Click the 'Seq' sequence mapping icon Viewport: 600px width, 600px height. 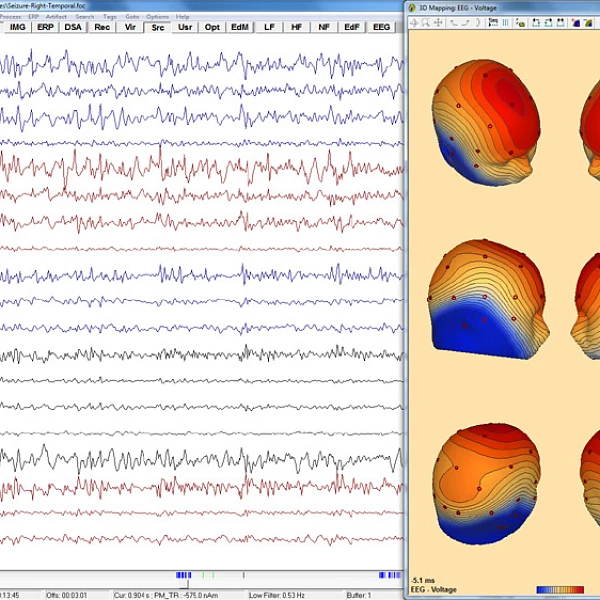click(x=494, y=23)
